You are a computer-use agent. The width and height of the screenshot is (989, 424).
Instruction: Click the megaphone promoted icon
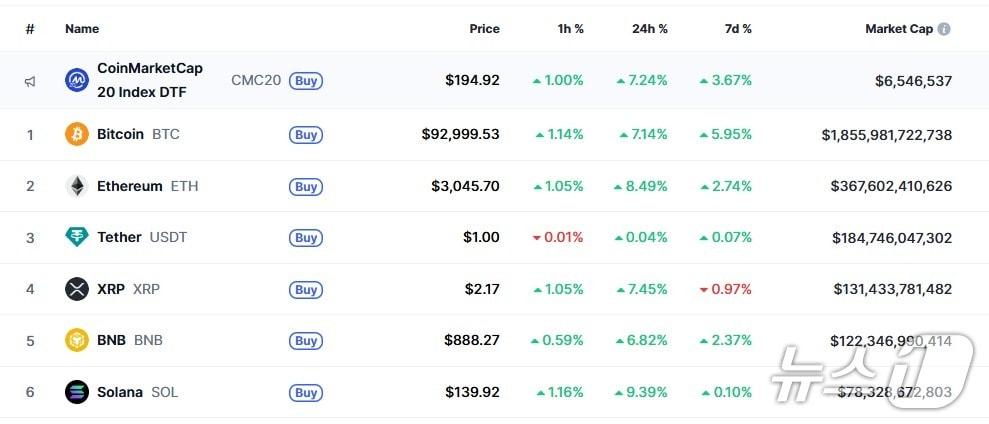30,81
